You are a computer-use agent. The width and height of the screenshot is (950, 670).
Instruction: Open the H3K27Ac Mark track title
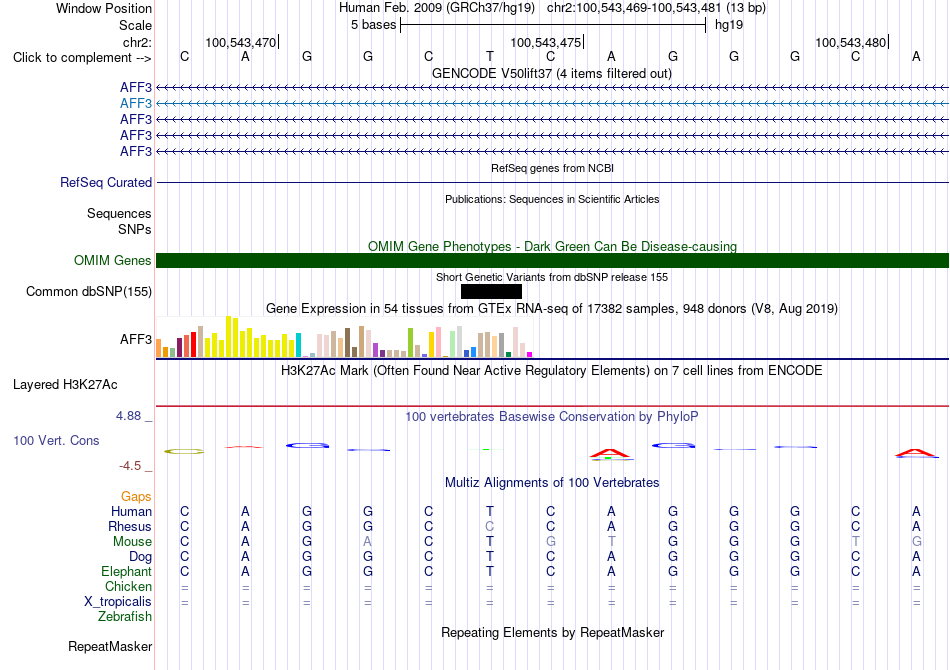tap(552, 371)
